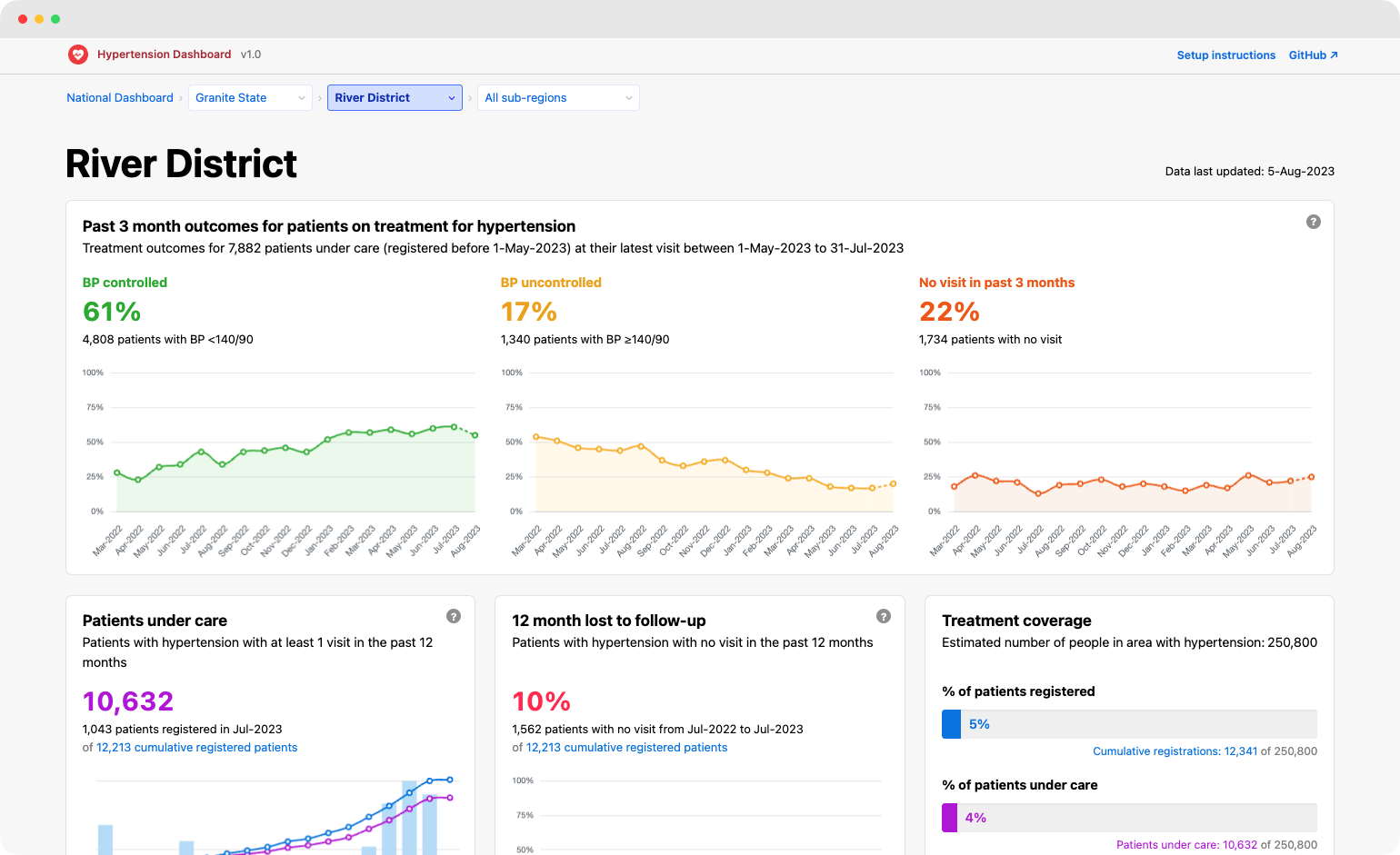
Task: Click the version v1.0 label
Action: [x=251, y=55]
